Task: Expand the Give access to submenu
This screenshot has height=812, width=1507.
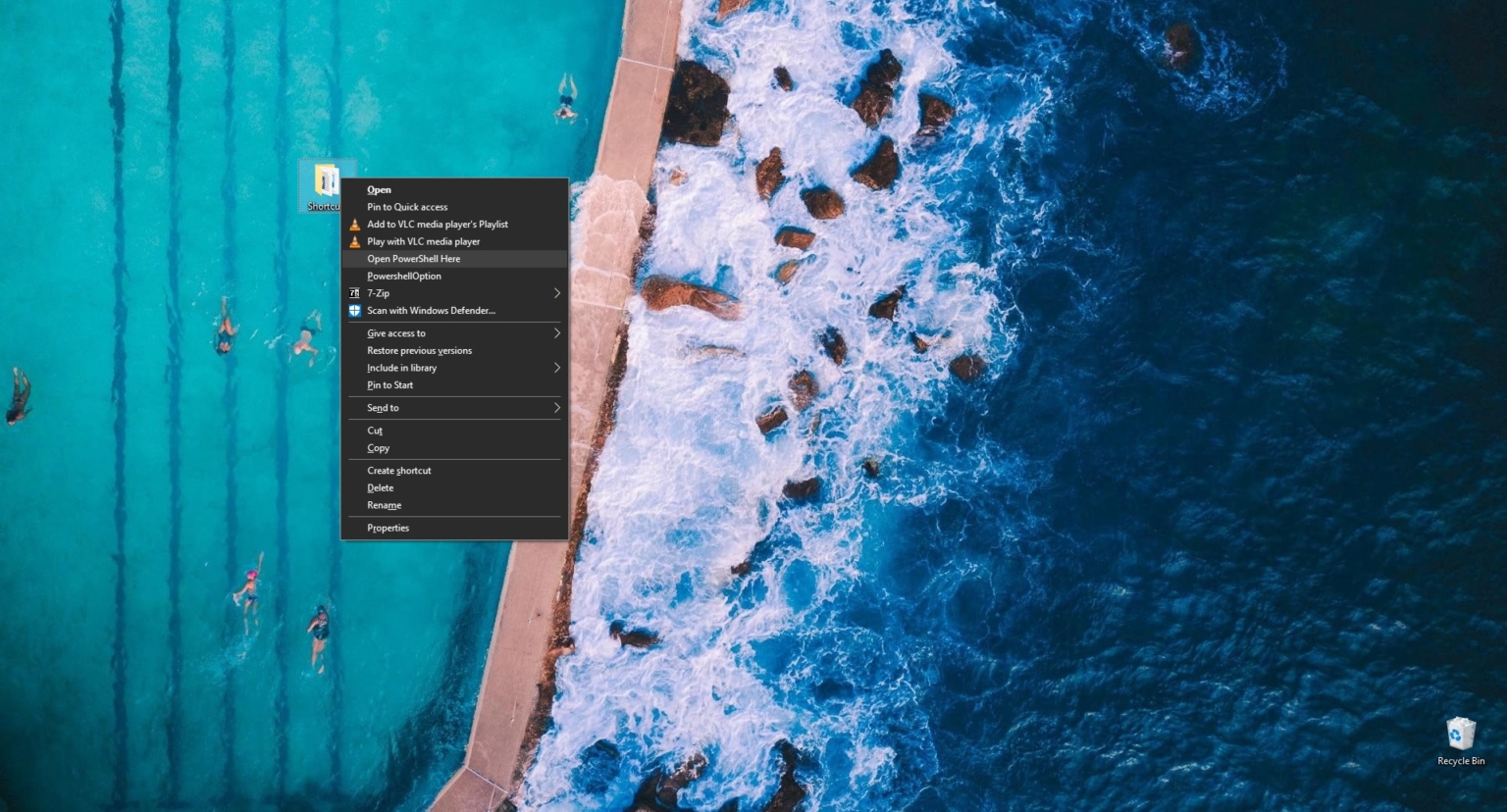Action: point(556,333)
